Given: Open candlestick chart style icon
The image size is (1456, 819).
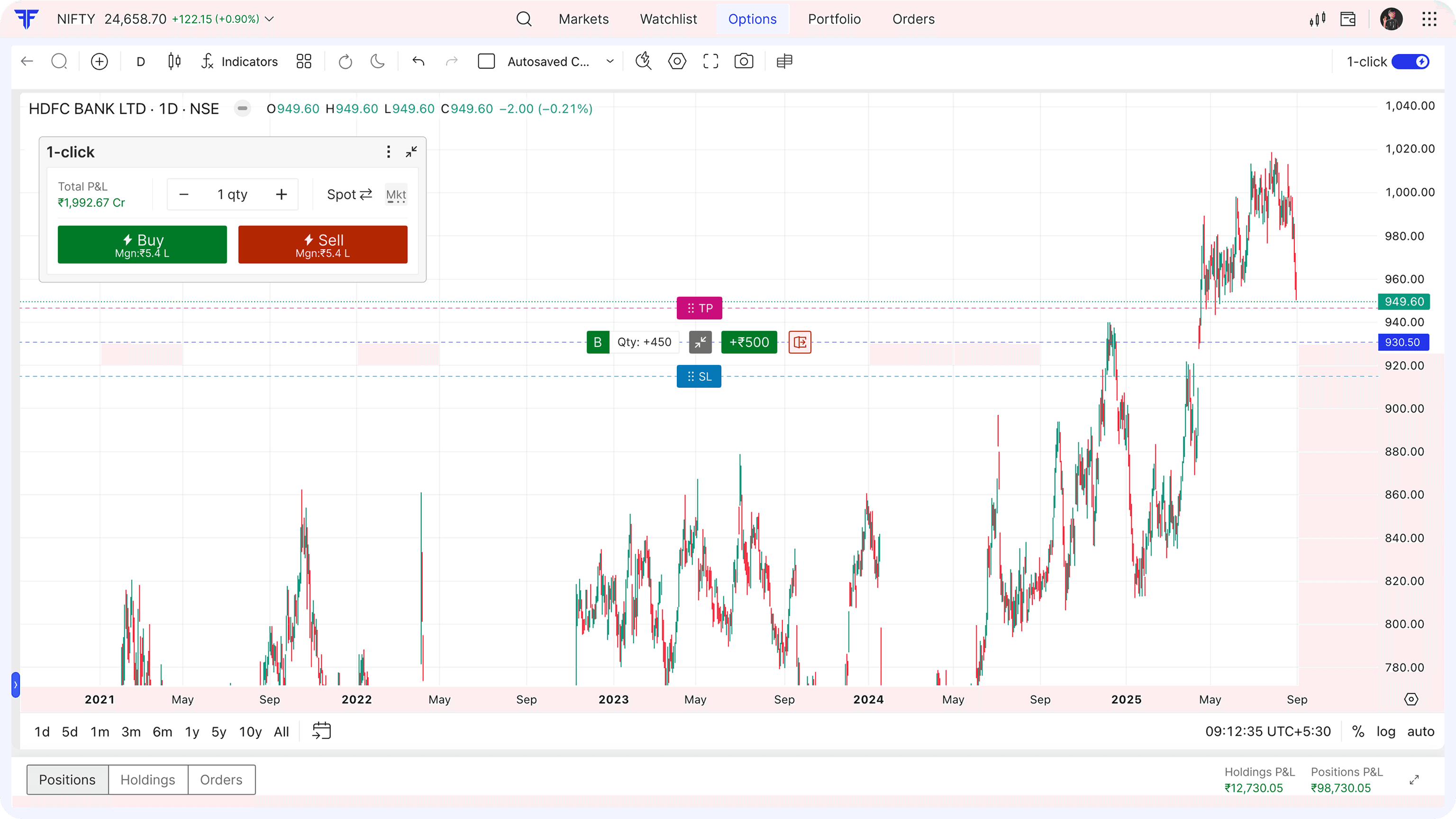Looking at the screenshot, I should [x=174, y=61].
